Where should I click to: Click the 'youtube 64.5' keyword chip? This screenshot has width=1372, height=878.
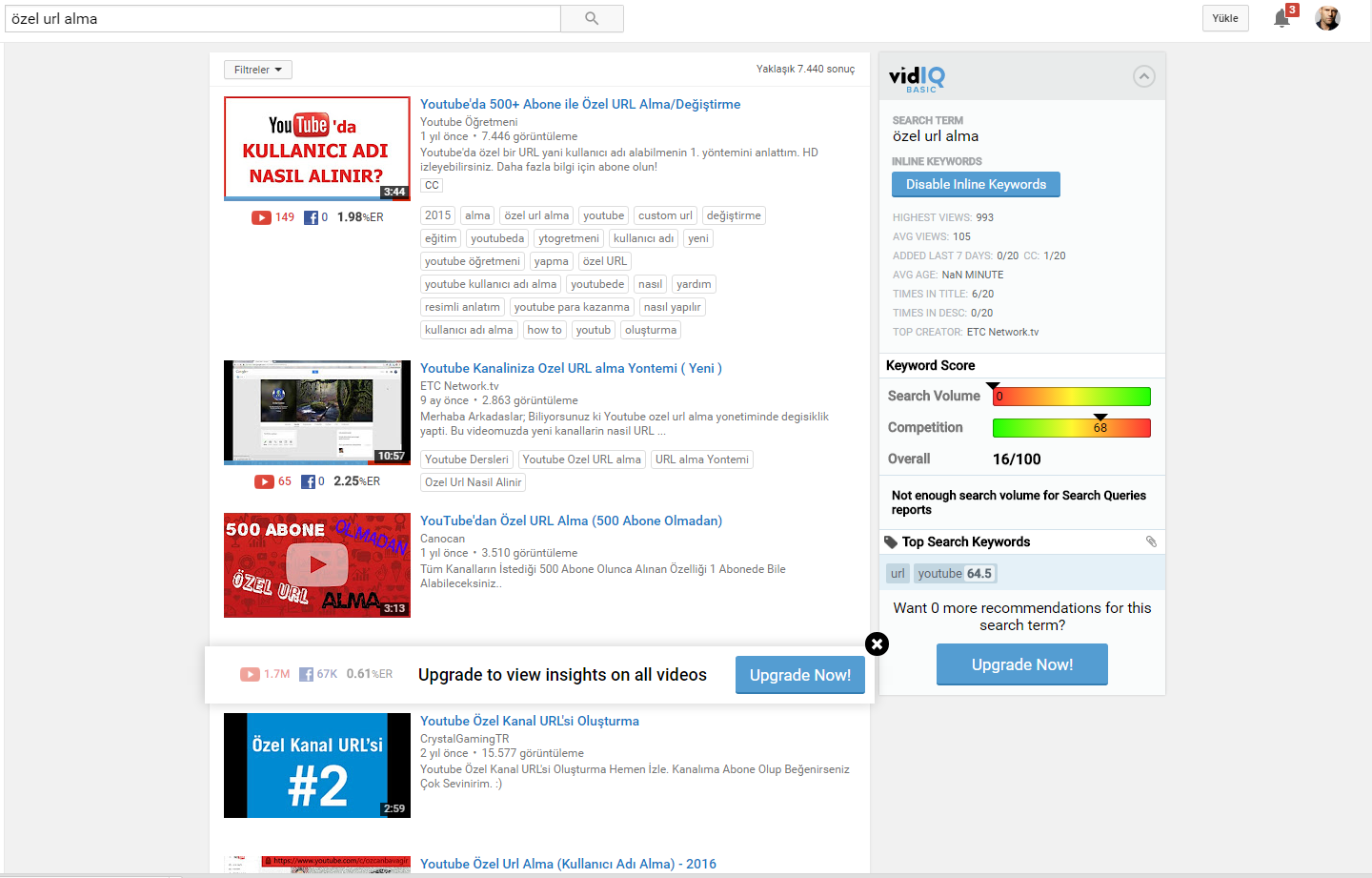click(x=955, y=574)
